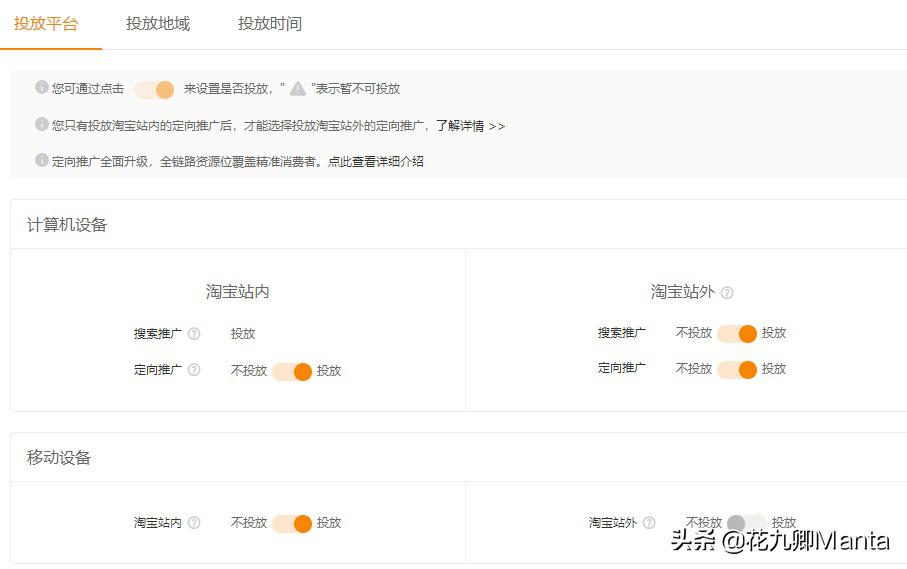The image size is (907, 569).
Task: Click 投放 text beside 淘宝站内 搜索推广
Action: 243,334
